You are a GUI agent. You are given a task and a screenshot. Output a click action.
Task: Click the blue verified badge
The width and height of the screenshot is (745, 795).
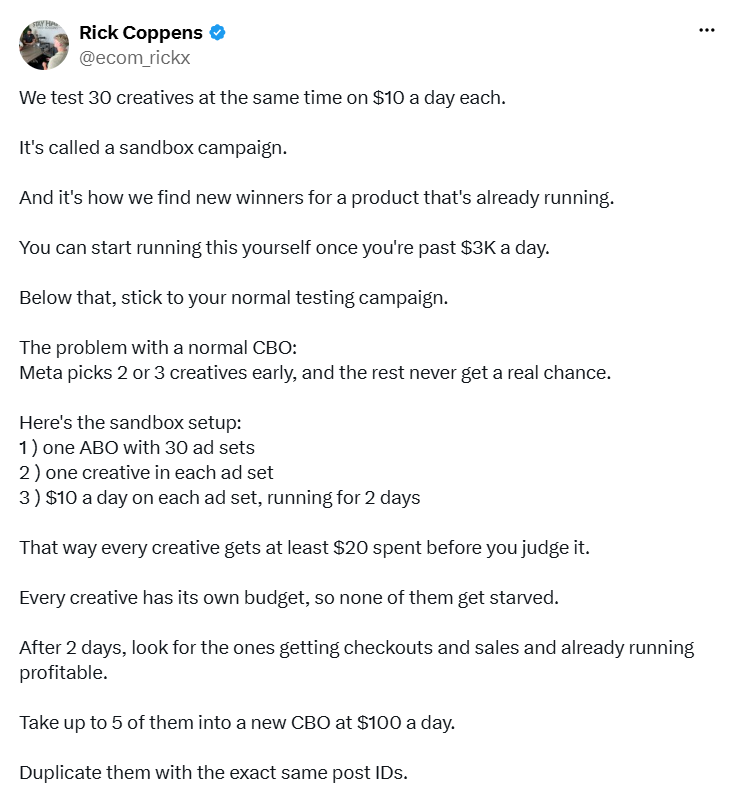pos(218,32)
